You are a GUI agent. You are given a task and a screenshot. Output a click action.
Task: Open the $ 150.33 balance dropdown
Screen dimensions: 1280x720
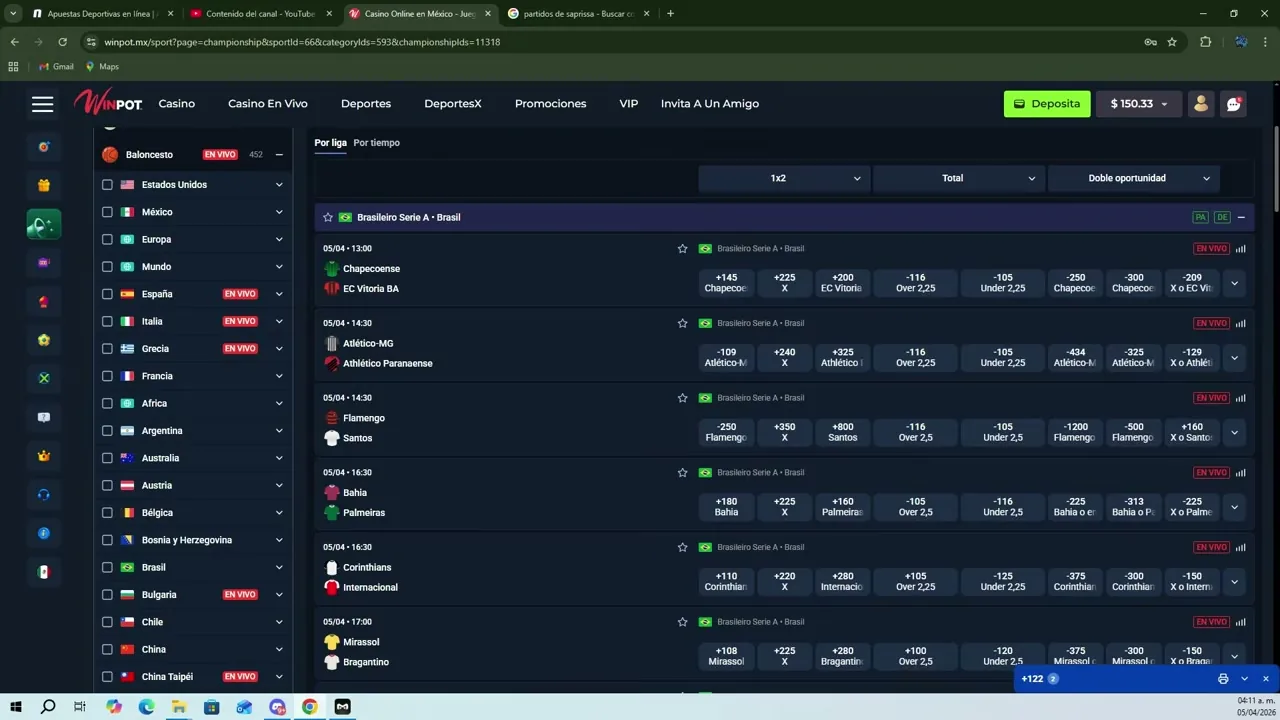click(x=1138, y=104)
